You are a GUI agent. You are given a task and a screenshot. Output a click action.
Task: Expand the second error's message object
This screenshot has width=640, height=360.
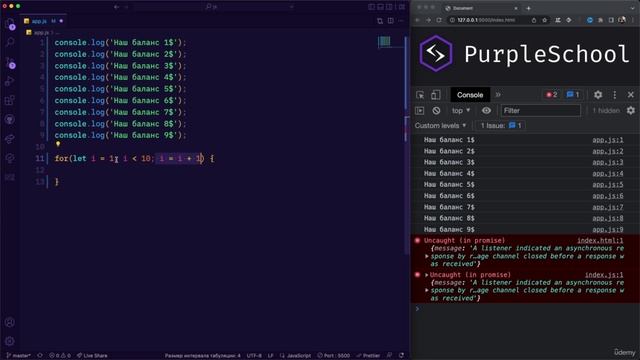click(x=427, y=290)
